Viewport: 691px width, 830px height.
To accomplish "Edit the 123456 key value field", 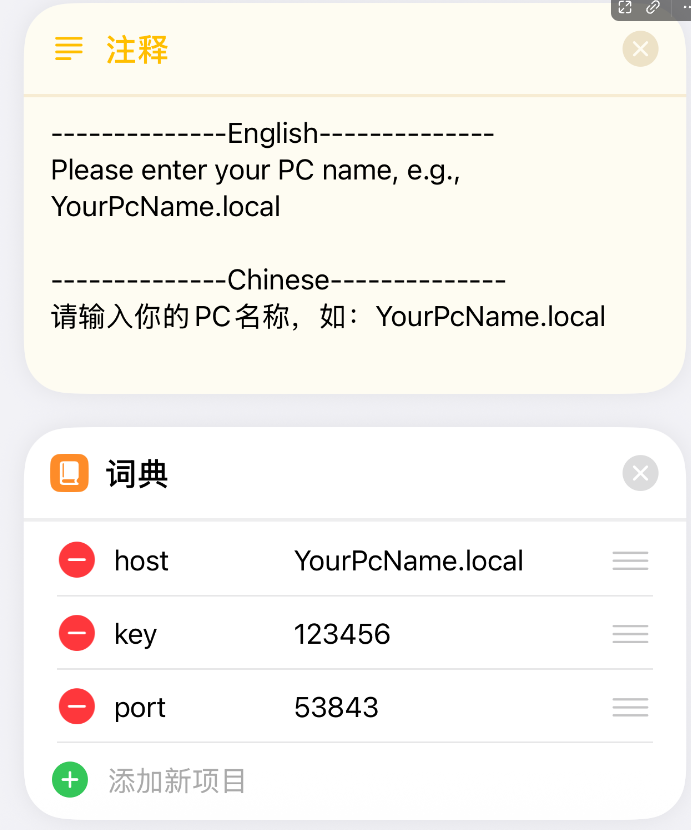I will (x=342, y=633).
